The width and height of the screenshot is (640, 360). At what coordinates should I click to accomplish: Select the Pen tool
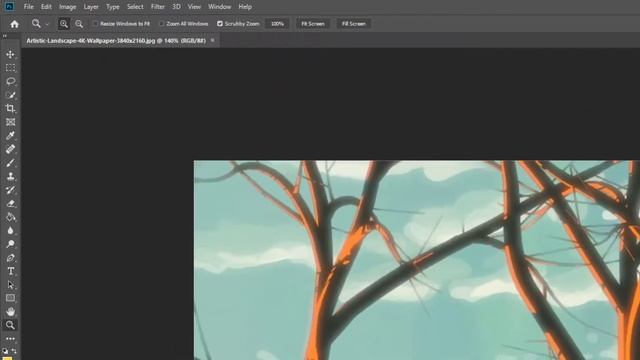pyautogui.click(x=10, y=258)
